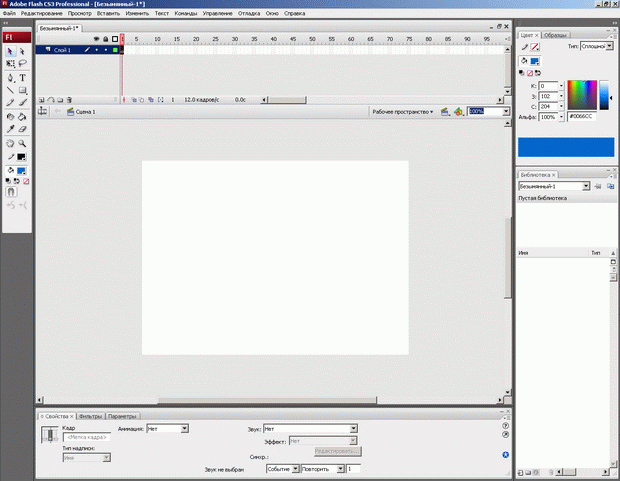The height and width of the screenshot is (481, 620).
Task: Open the Звук sound dropdown
Action: coord(310,428)
